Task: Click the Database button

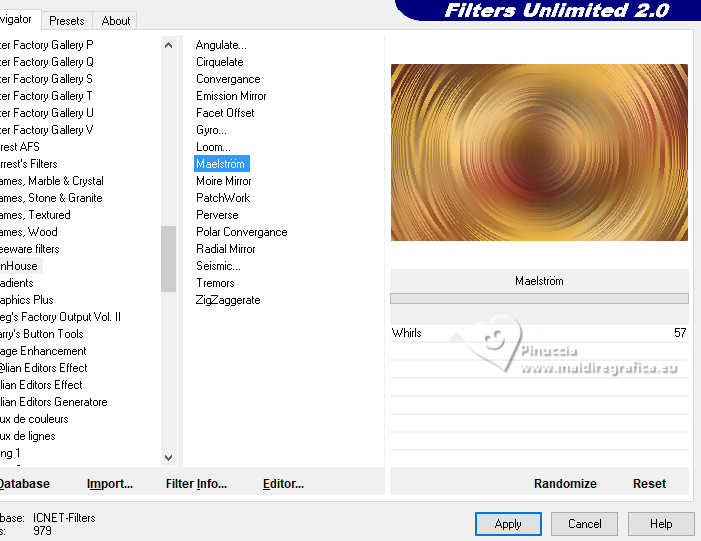Action: tap(25, 484)
